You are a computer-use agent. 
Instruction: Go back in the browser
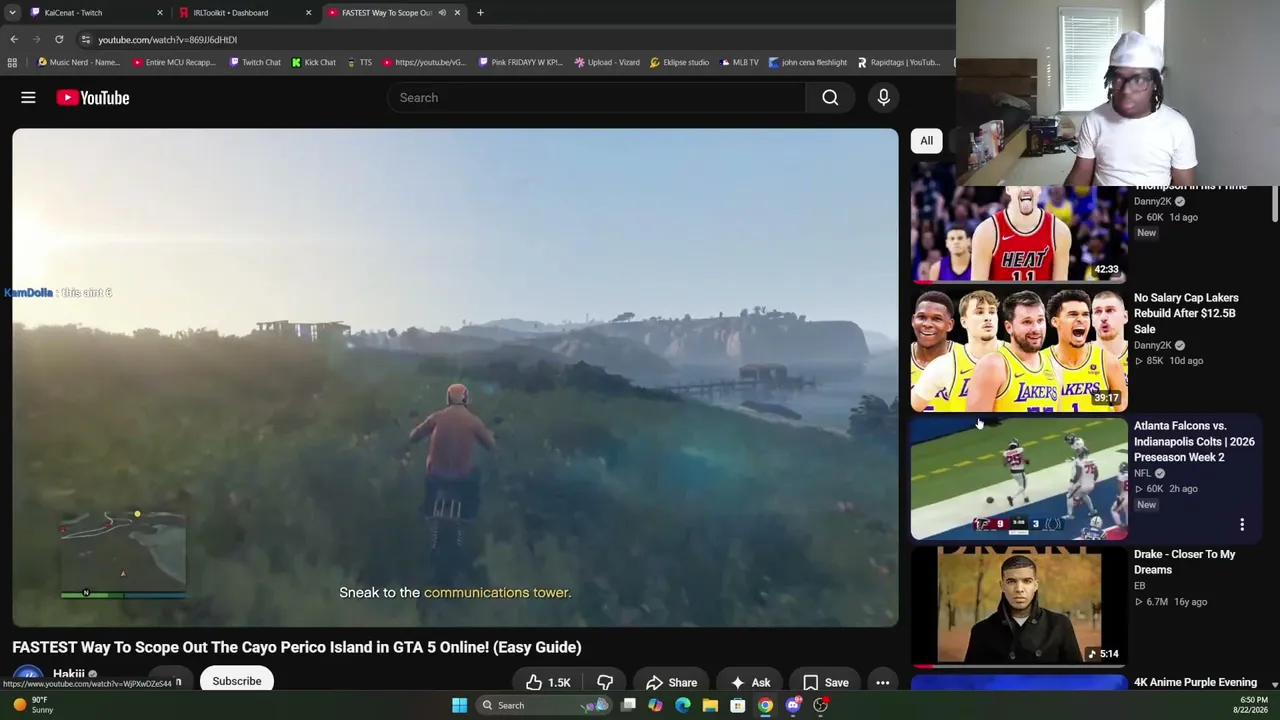(x=14, y=39)
